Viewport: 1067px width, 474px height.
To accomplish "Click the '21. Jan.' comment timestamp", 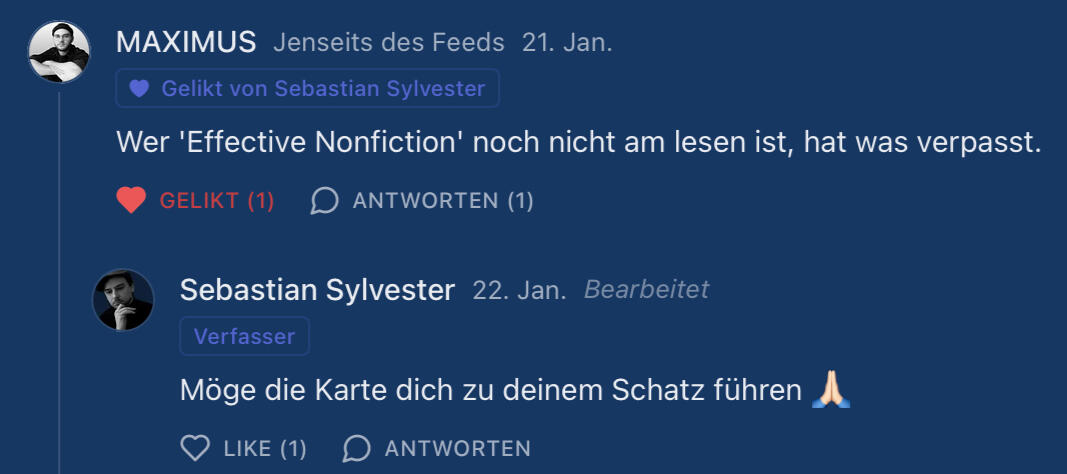I will coord(567,43).
